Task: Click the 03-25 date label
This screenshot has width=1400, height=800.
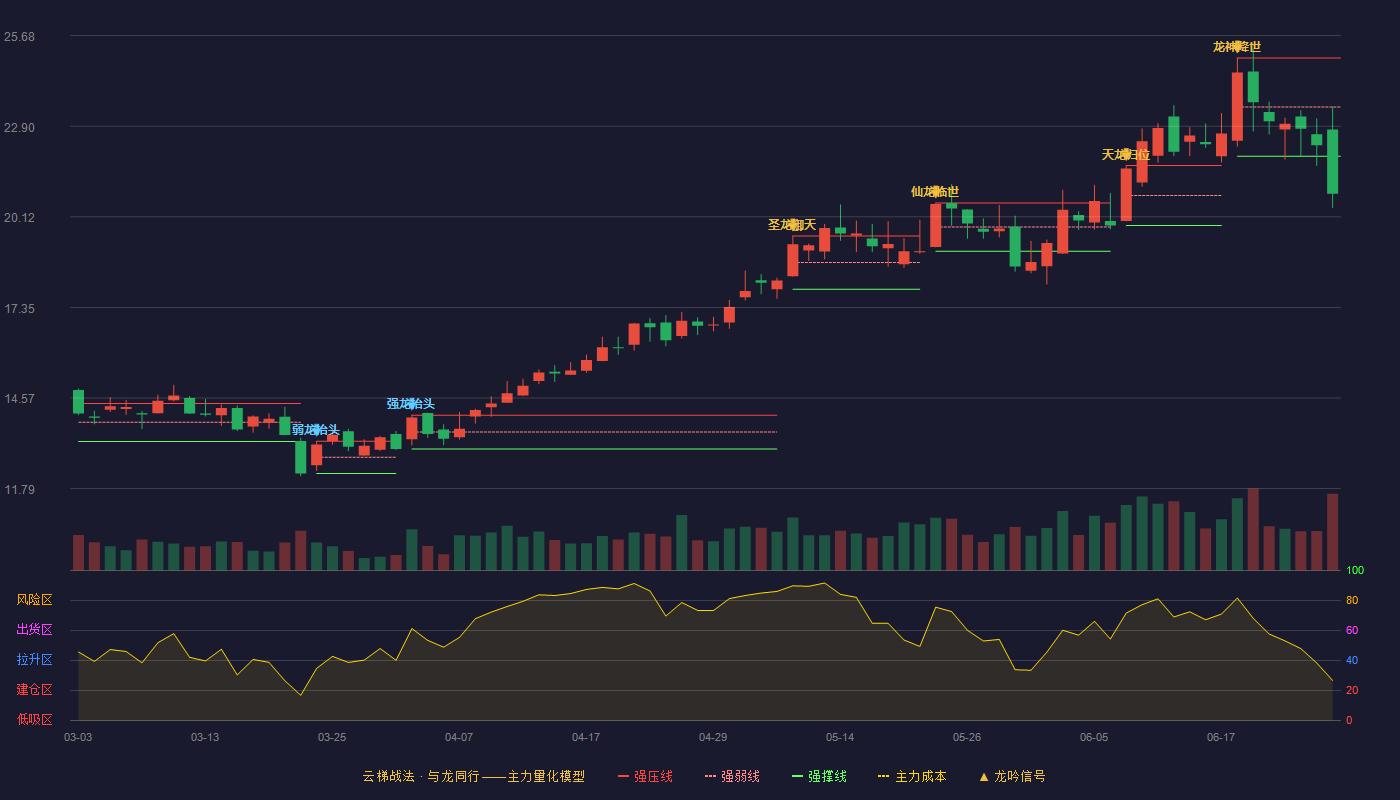Action: pos(332,737)
